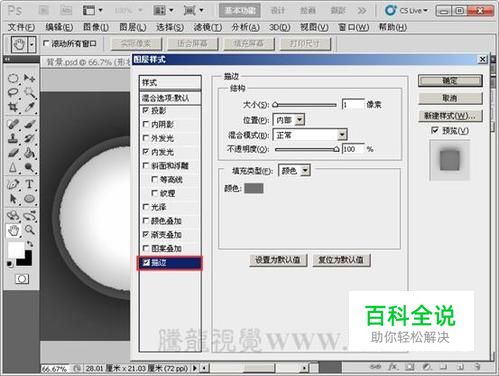
Task: Select the Hand tool in toolbox
Action: (13, 230)
